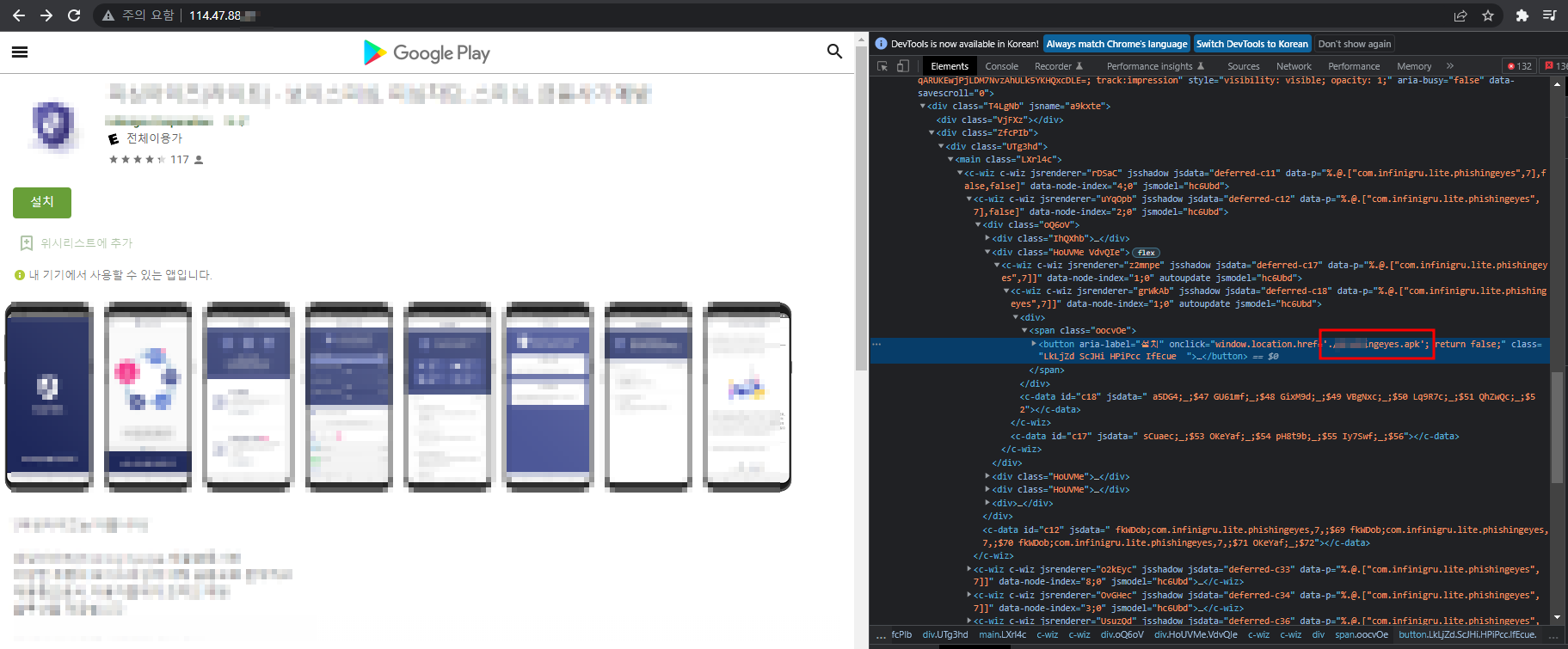Collapse div class oQ6oV node
Viewport: 1568px width, 649px height.
pyautogui.click(x=978, y=225)
